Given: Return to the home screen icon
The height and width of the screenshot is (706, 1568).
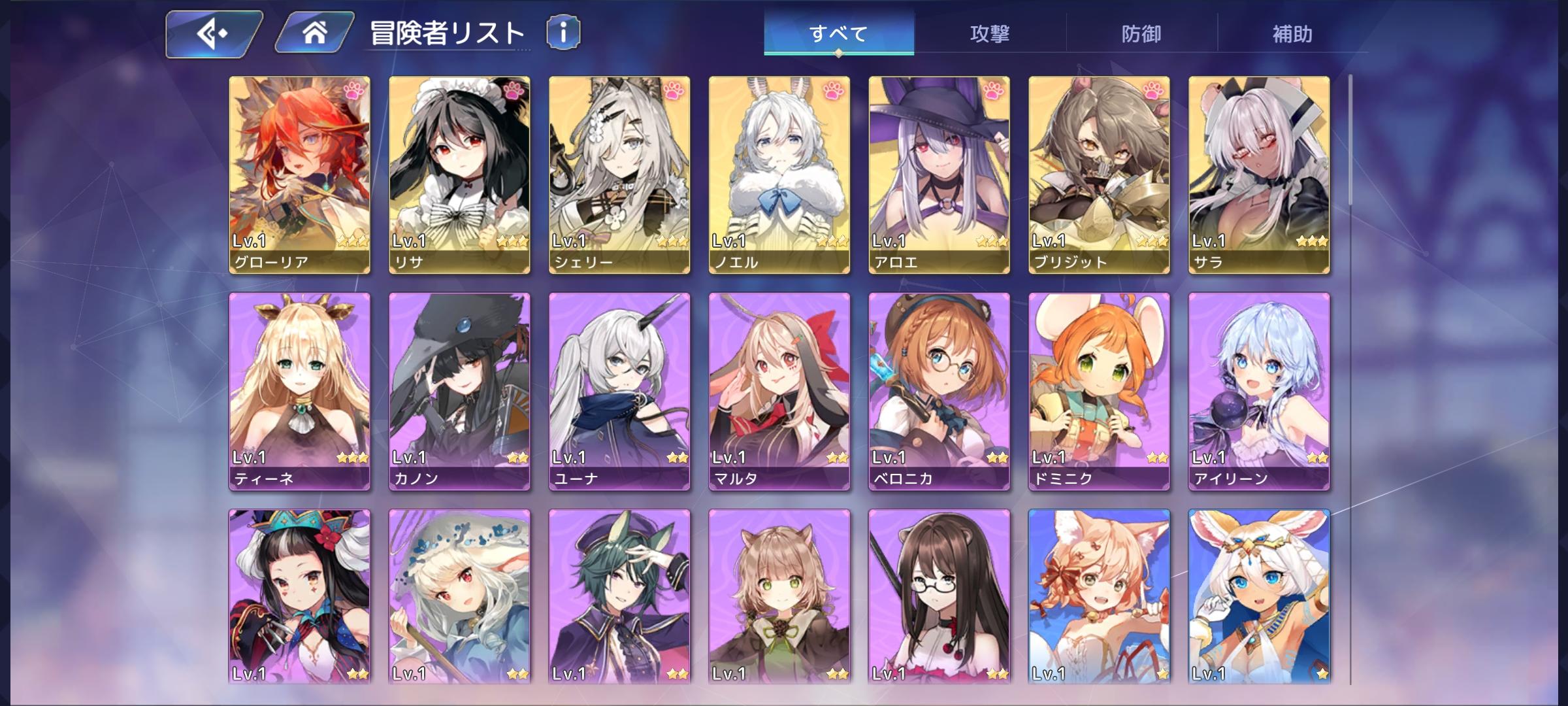Looking at the screenshot, I should point(314,33).
